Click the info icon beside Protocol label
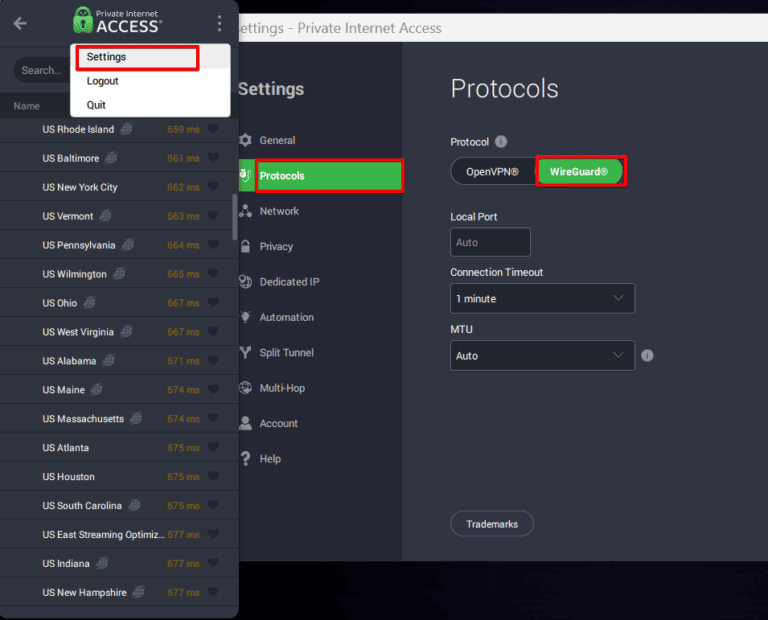The height and width of the screenshot is (620, 768). coord(501,142)
